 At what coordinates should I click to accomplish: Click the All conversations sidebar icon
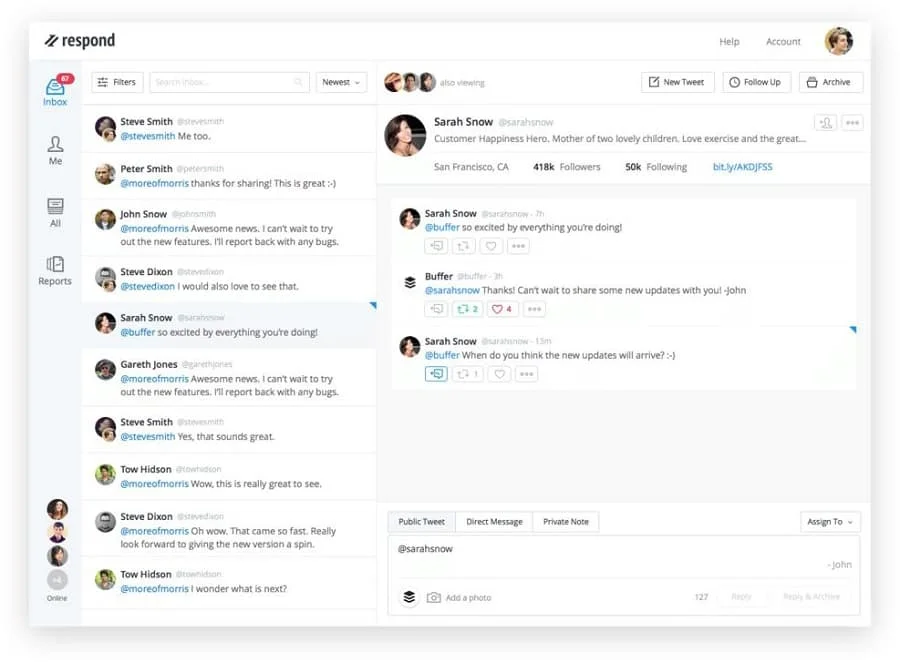click(x=55, y=211)
